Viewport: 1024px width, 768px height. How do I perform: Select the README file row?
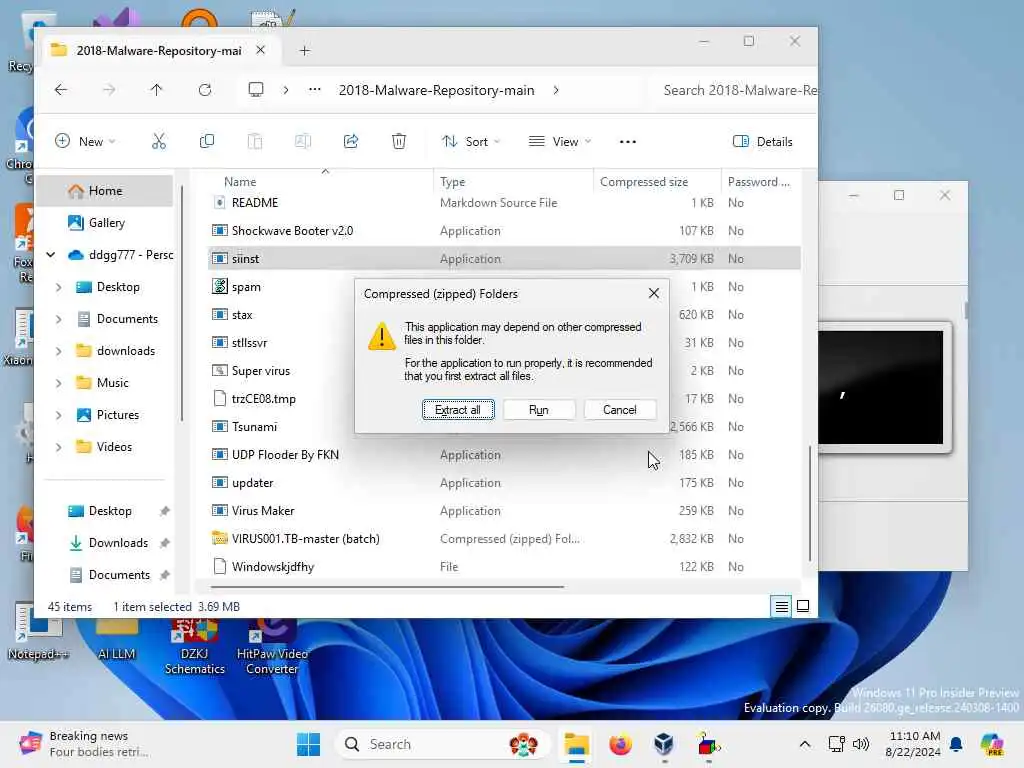coord(504,203)
